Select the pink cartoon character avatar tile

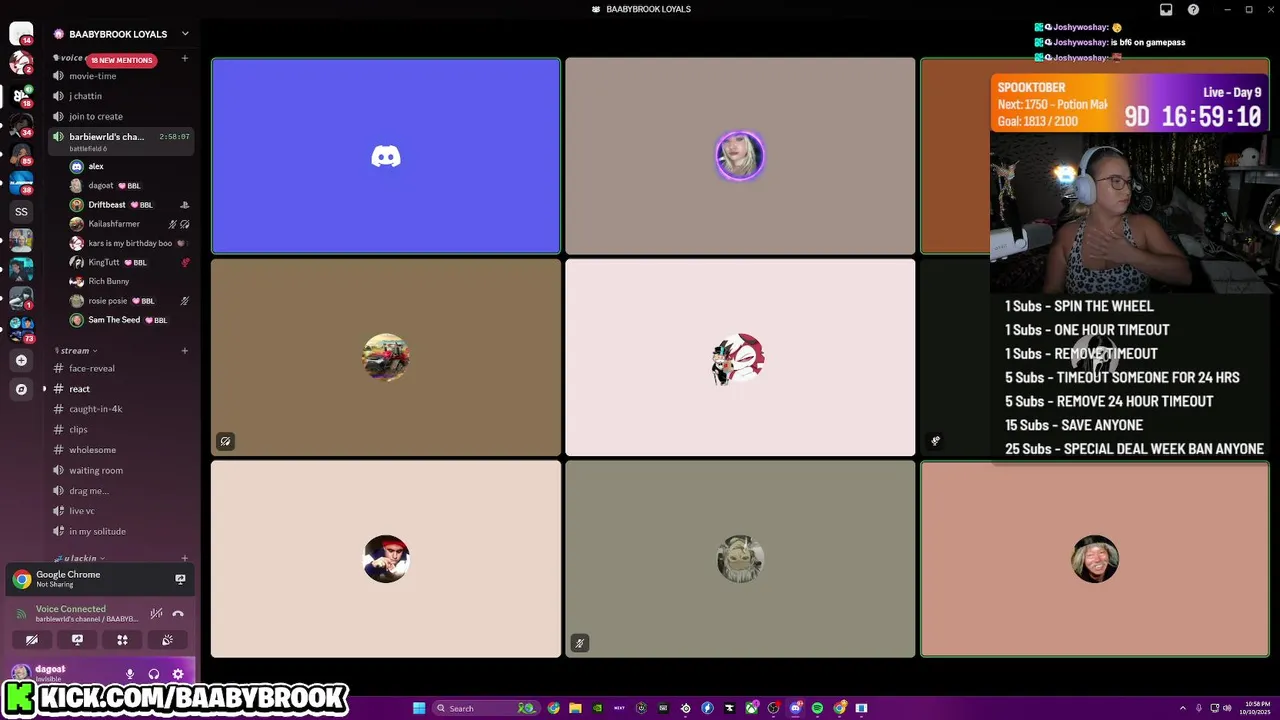(x=740, y=357)
